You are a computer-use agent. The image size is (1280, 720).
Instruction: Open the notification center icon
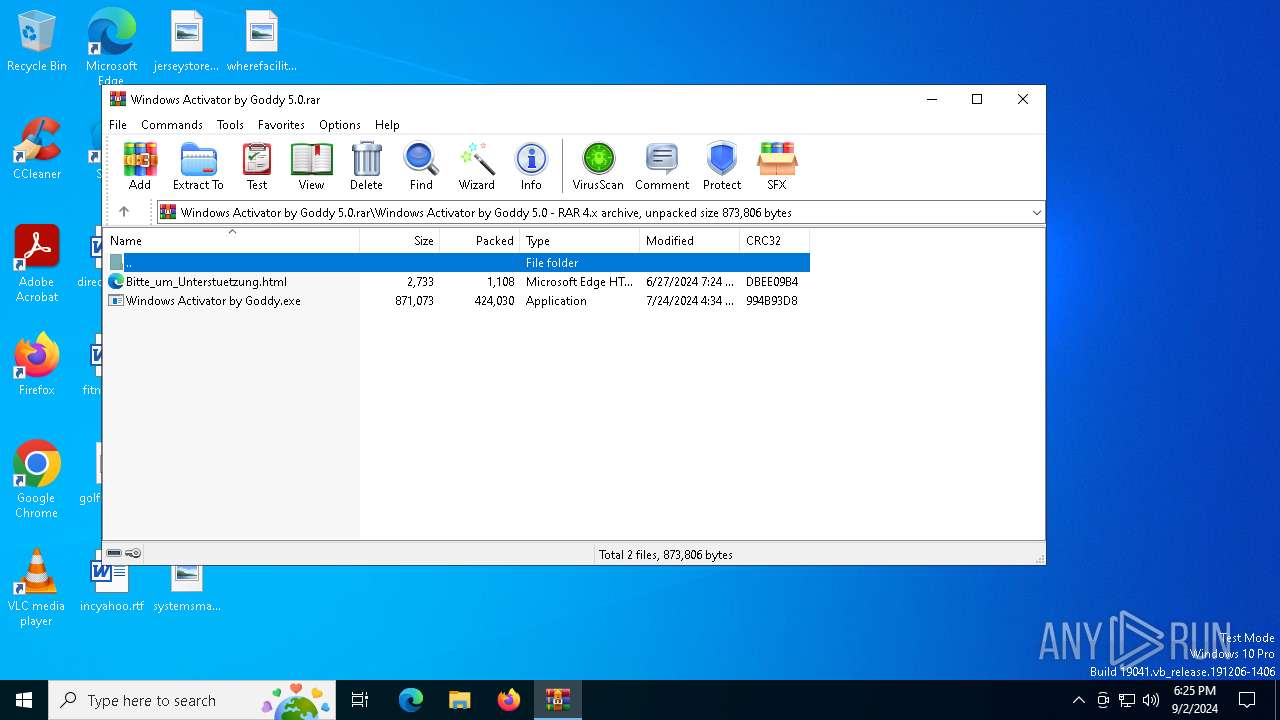point(1247,700)
